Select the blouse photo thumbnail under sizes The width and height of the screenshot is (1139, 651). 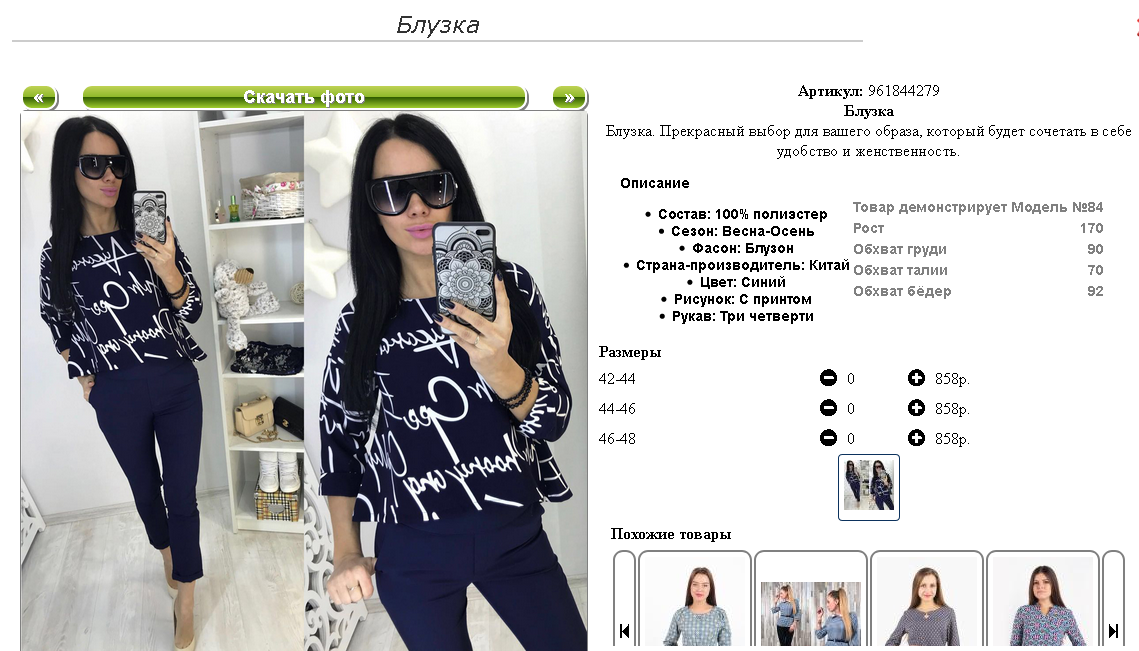(x=869, y=487)
